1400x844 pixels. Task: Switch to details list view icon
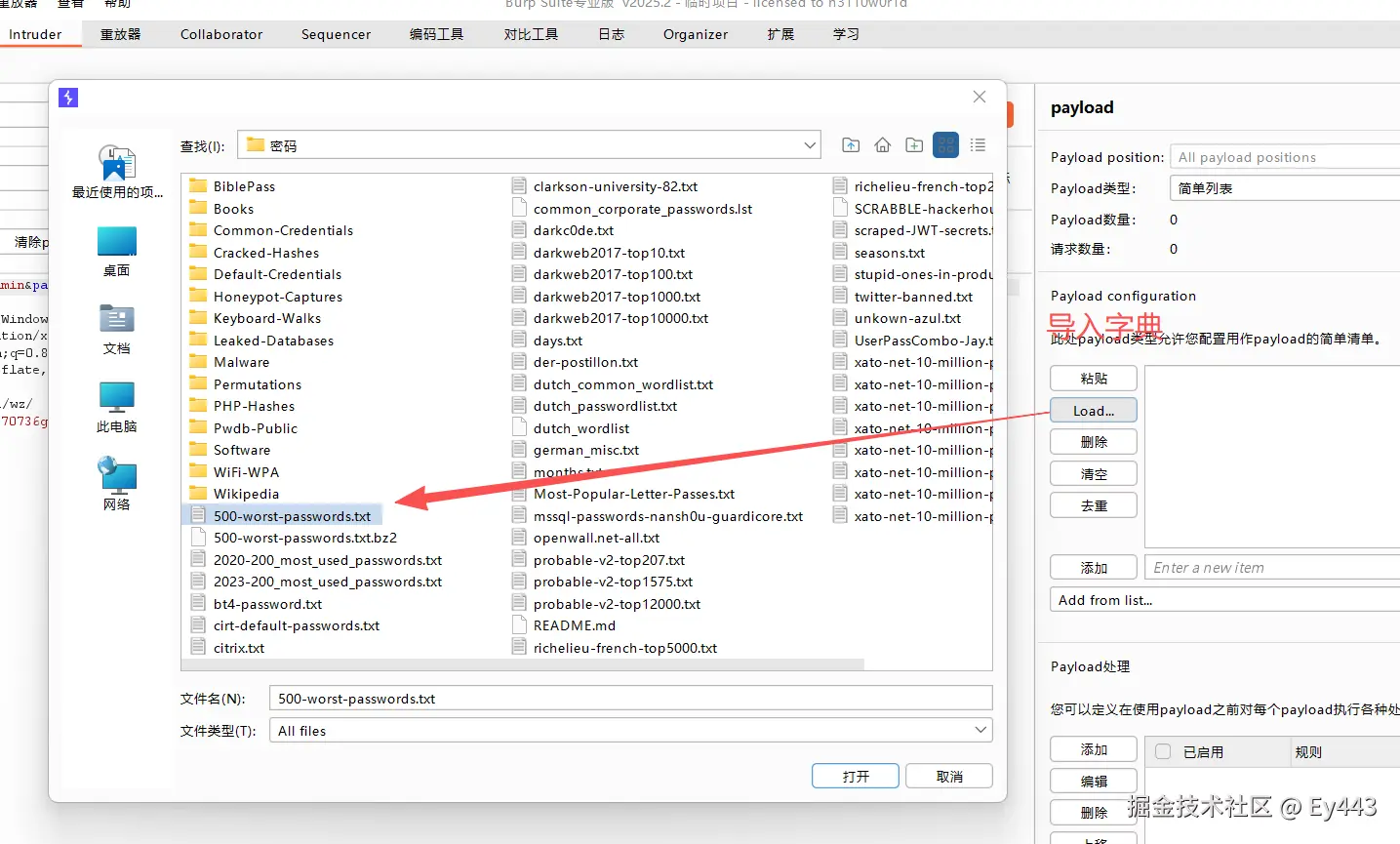978,145
